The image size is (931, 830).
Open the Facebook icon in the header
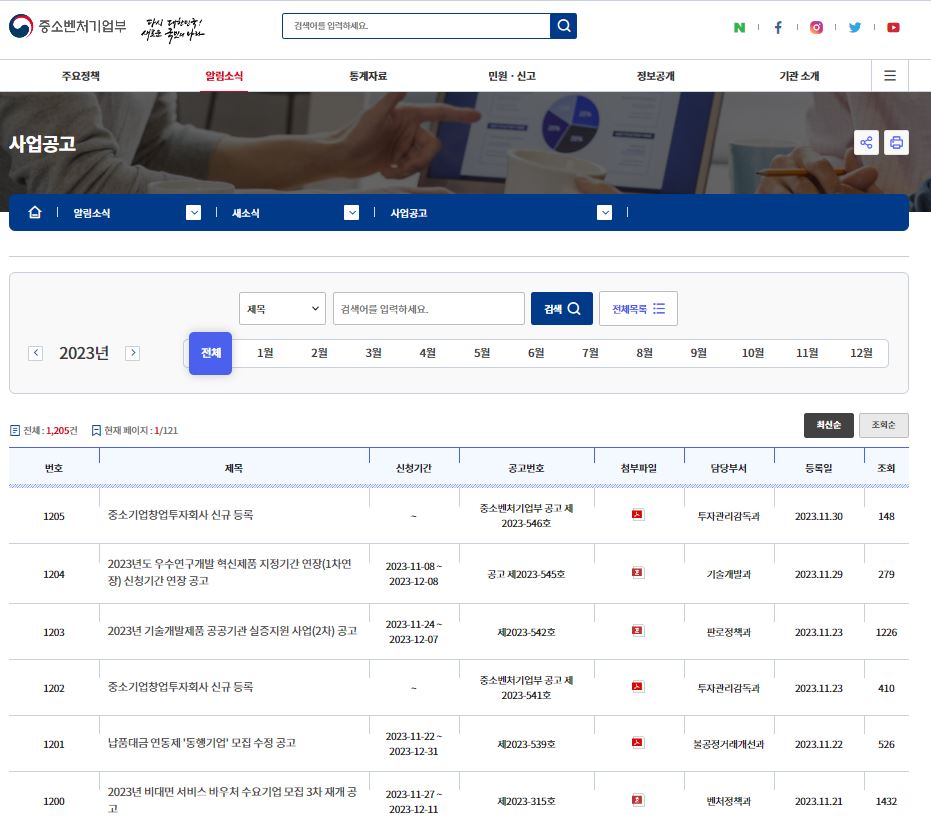click(x=778, y=28)
